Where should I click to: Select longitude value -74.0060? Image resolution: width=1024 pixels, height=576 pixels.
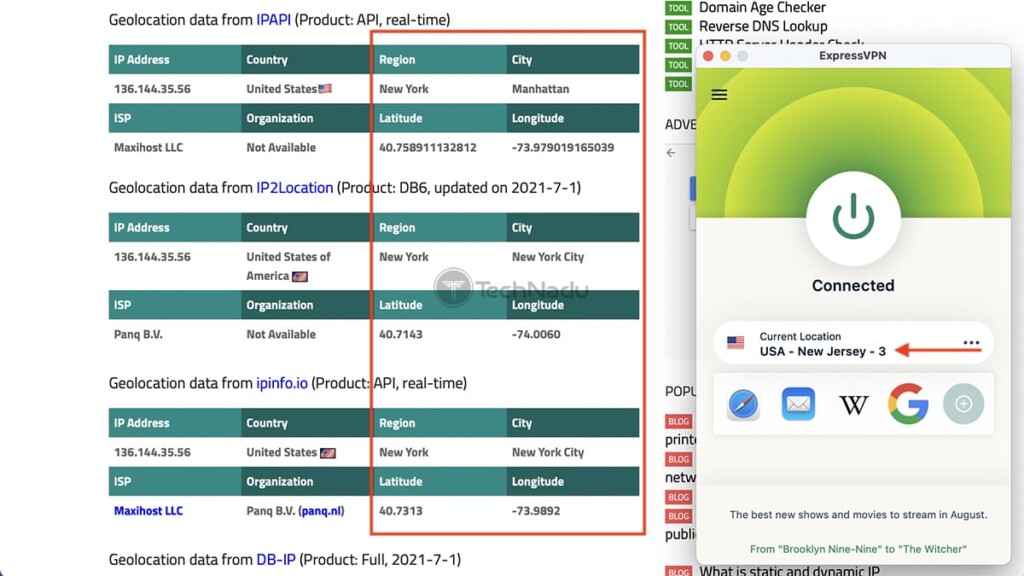click(536, 334)
